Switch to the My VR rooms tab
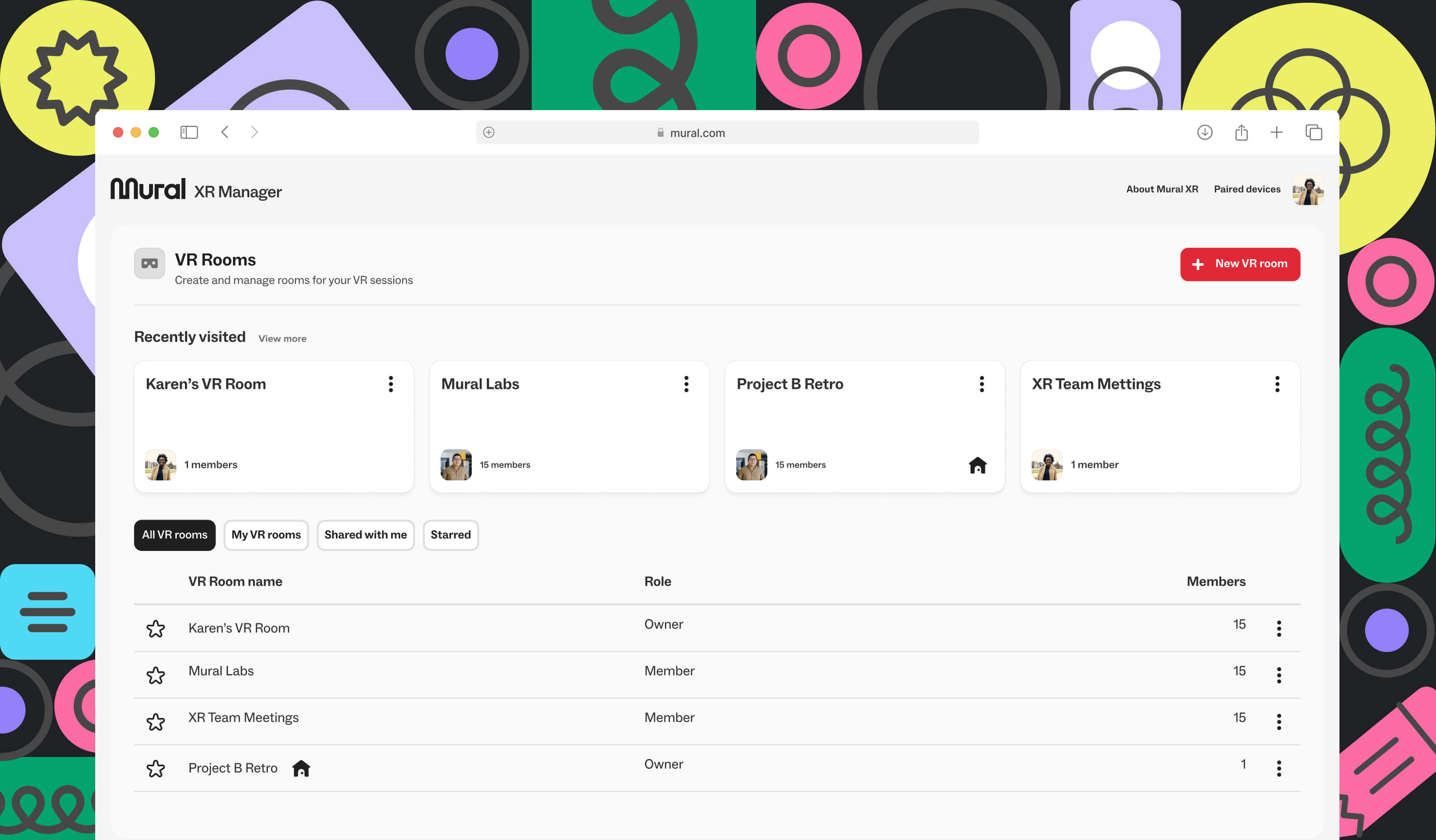The height and width of the screenshot is (840, 1436). point(266,536)
